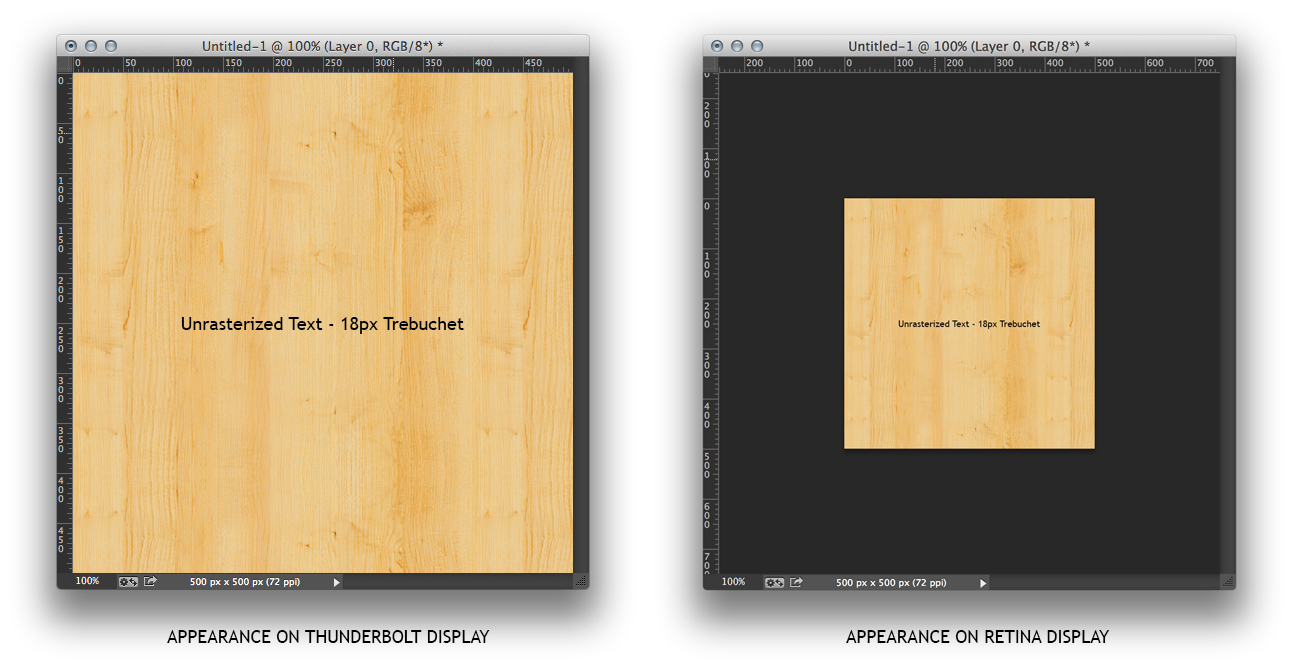Click the sync settings icon in the Retina window status bar

click(774, 582)
